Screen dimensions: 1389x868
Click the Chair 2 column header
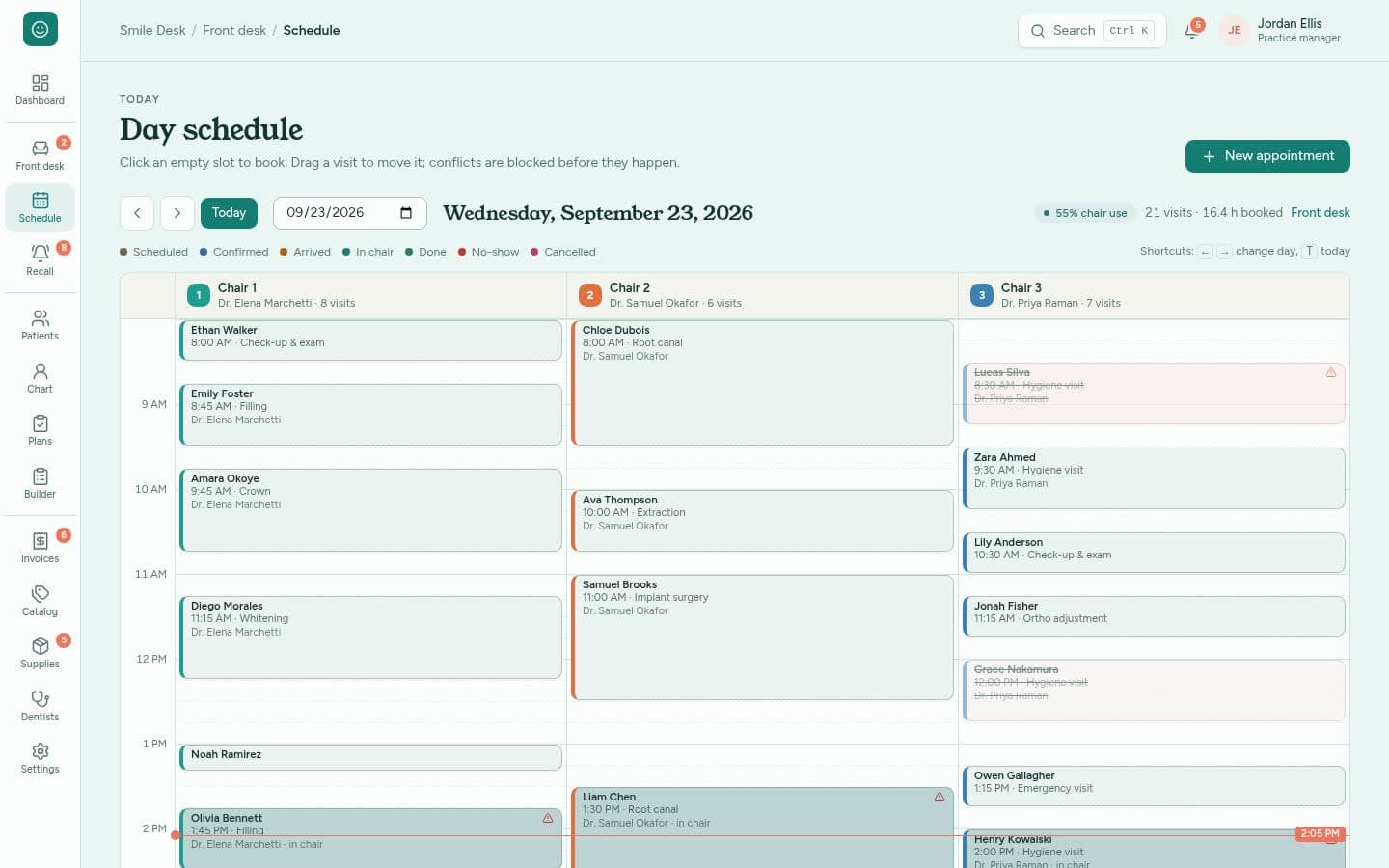pyautogui.click(x=762, y=295)
